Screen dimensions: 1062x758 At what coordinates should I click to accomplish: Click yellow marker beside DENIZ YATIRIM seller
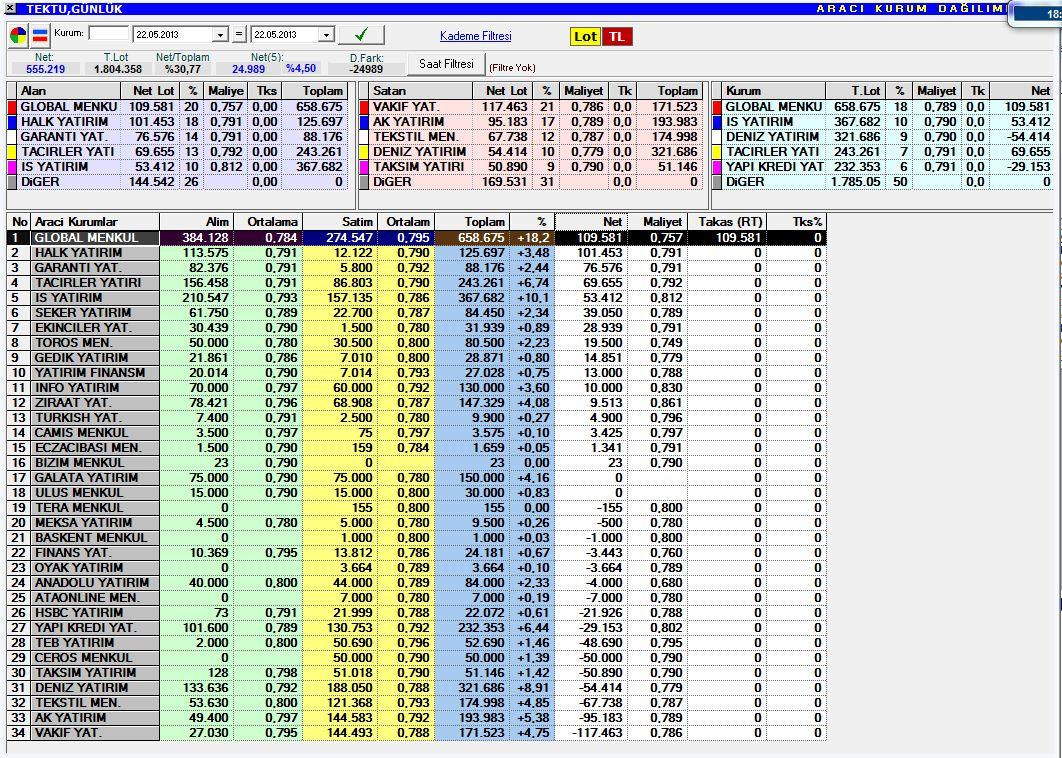point(364,152)
